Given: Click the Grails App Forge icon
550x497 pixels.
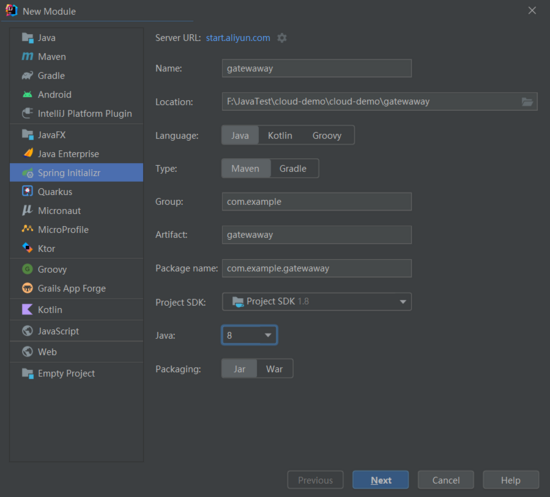Looking at the screenshot, I should tap(27, 288).
